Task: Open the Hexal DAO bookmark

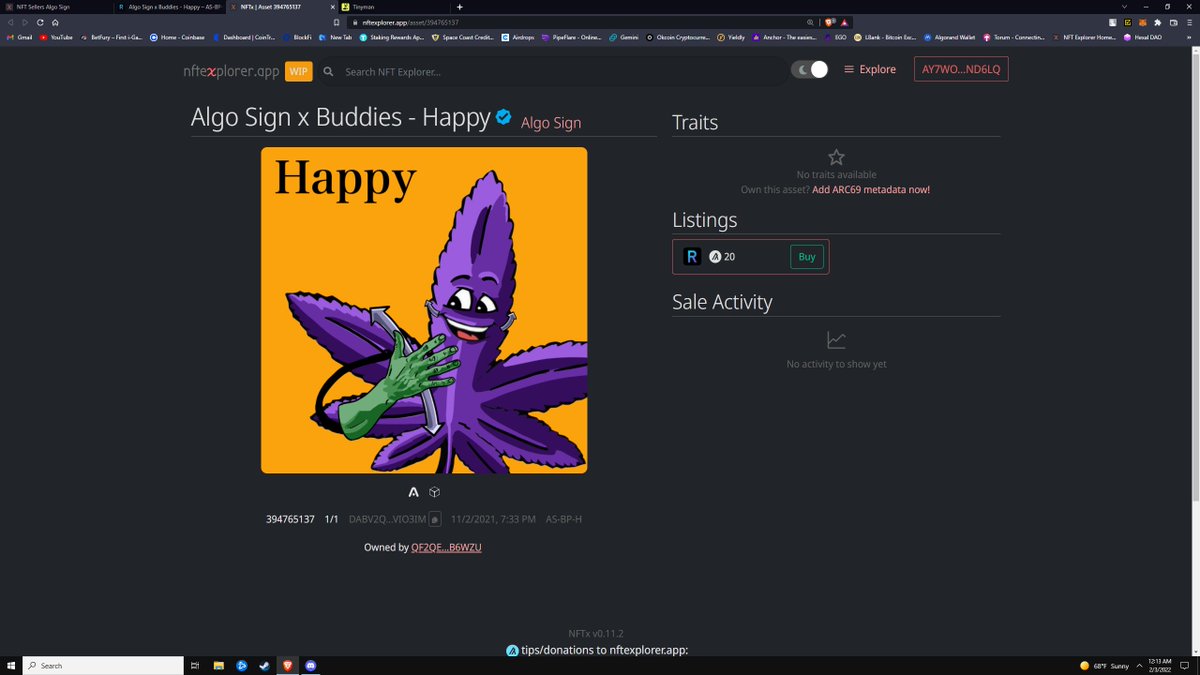Action: (1142, 37)
